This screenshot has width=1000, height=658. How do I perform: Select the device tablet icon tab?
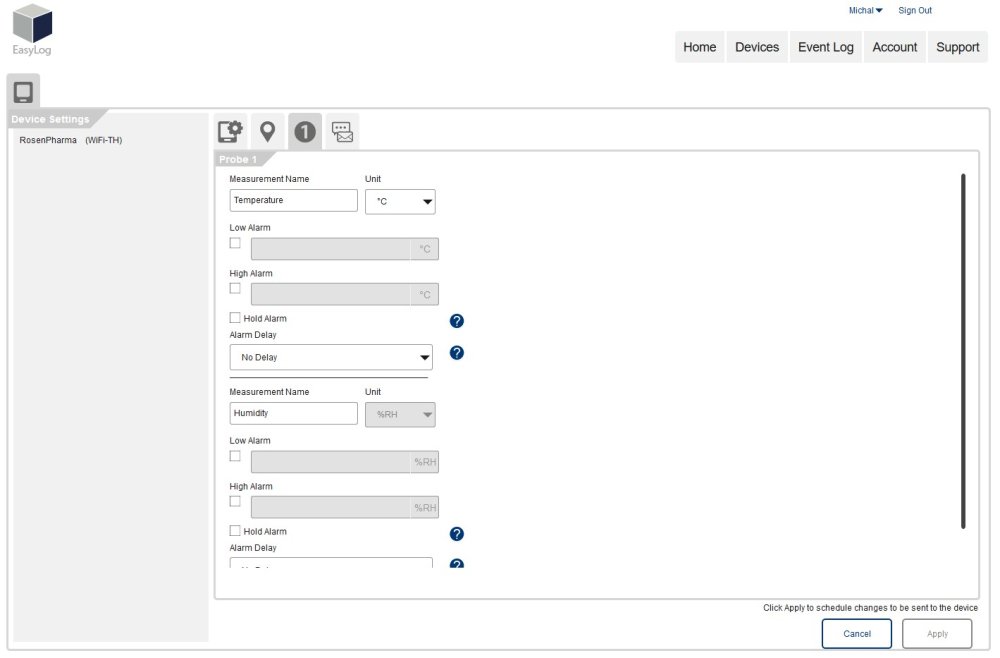point(23,92)
